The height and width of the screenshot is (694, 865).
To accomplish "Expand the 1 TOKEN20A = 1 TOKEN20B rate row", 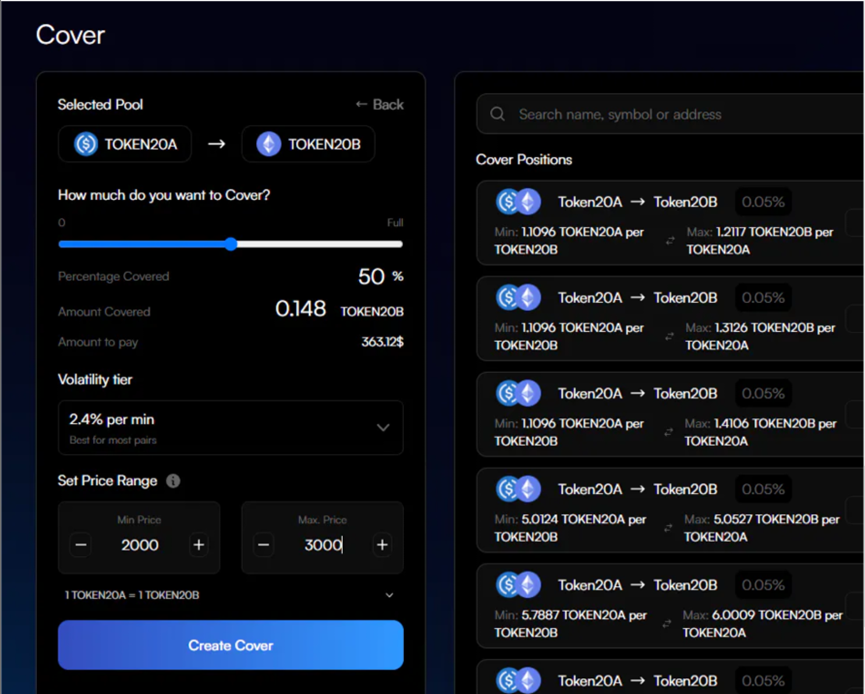I will coord(388,595).
